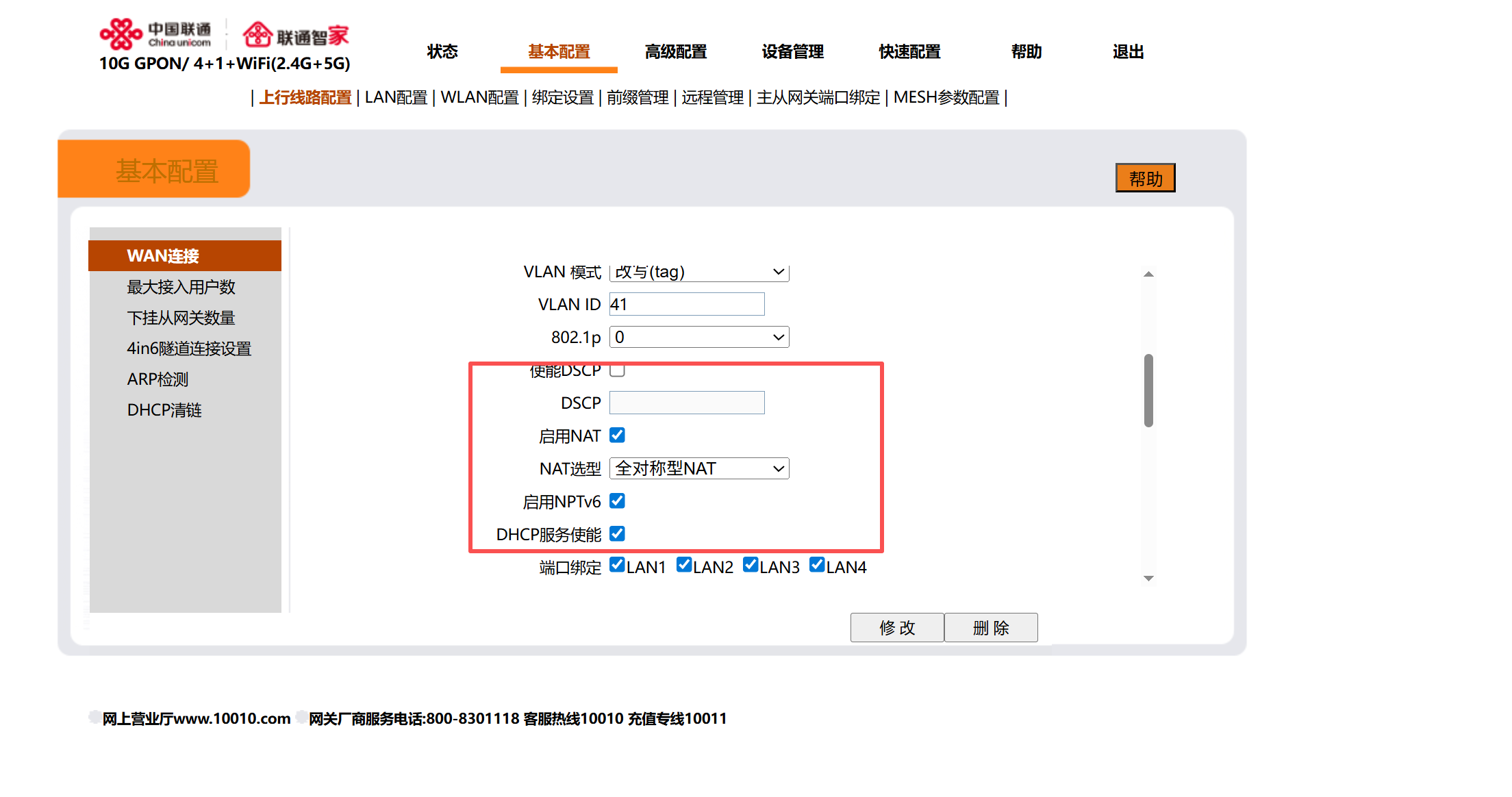Open the 802.1p priority dropdown
The height and width of the screenshot is (797, 1512).
(x=698, y=337)
